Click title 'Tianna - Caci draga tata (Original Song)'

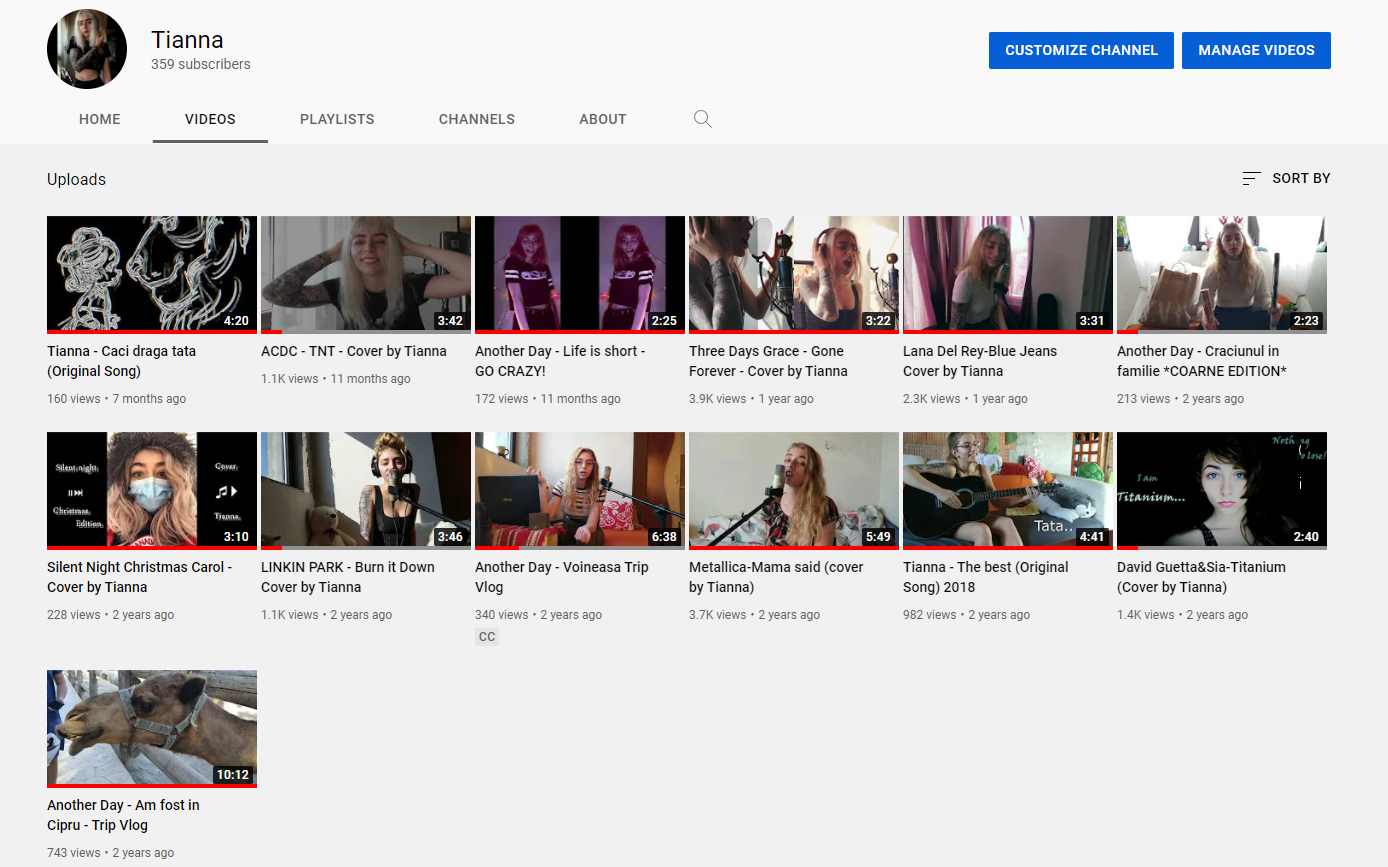[x=122, y=361]
